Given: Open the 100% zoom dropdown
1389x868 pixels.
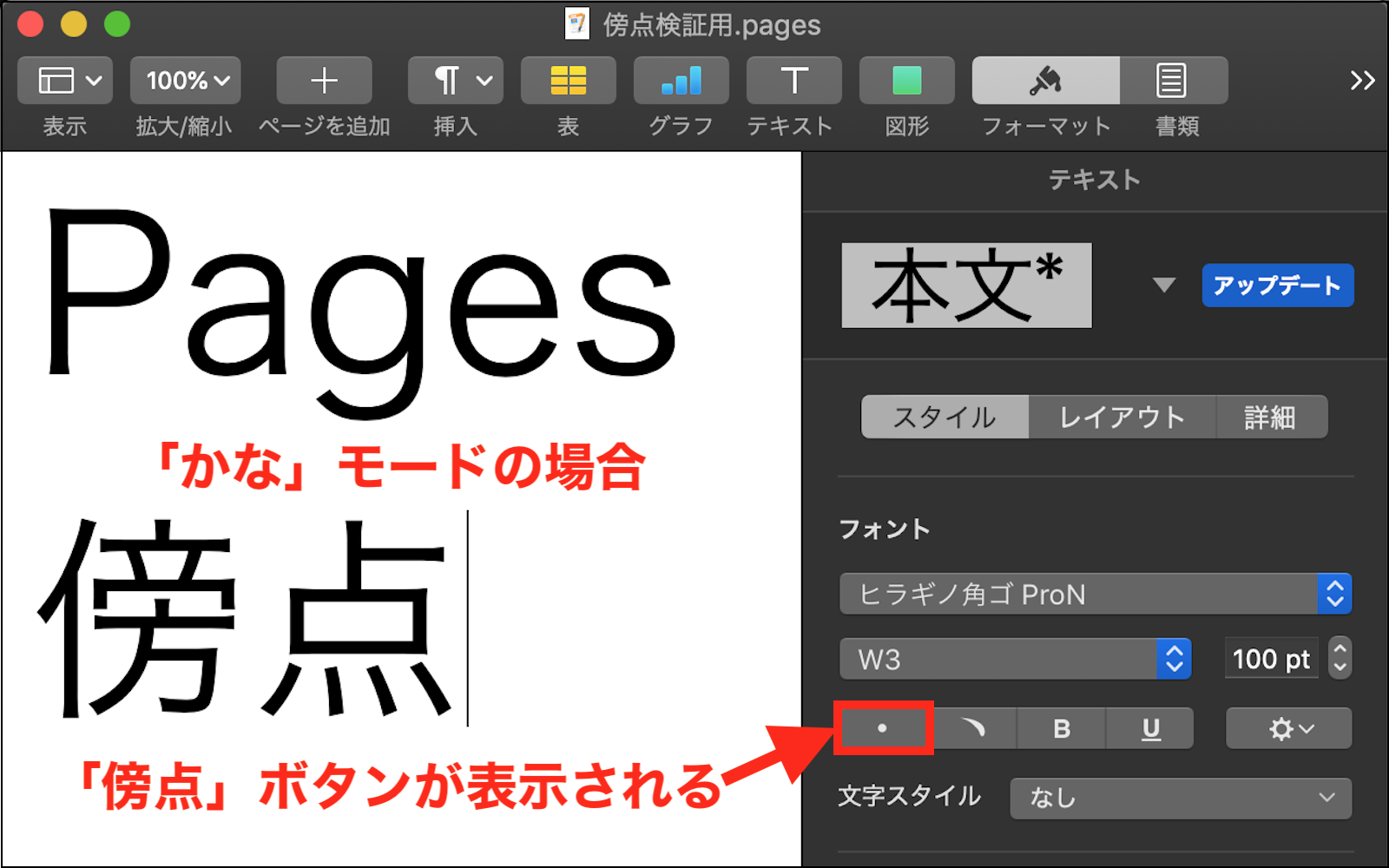Looking at the screenshot, I should coord(186,81).
